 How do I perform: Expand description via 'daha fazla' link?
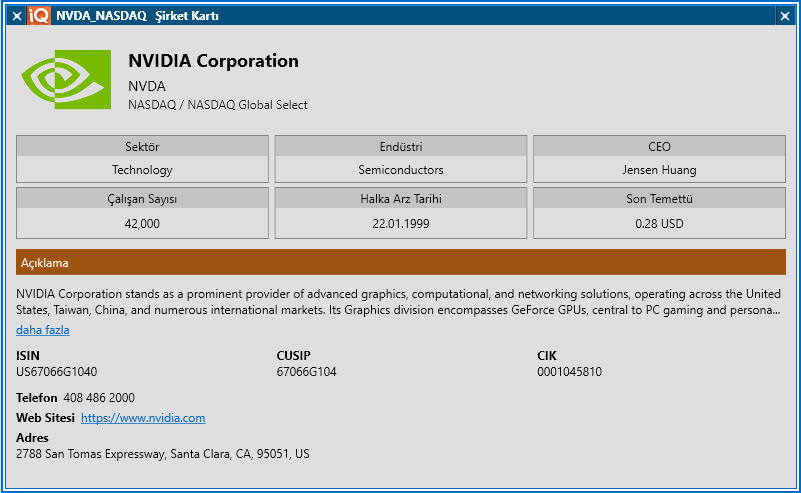(42, 330)
